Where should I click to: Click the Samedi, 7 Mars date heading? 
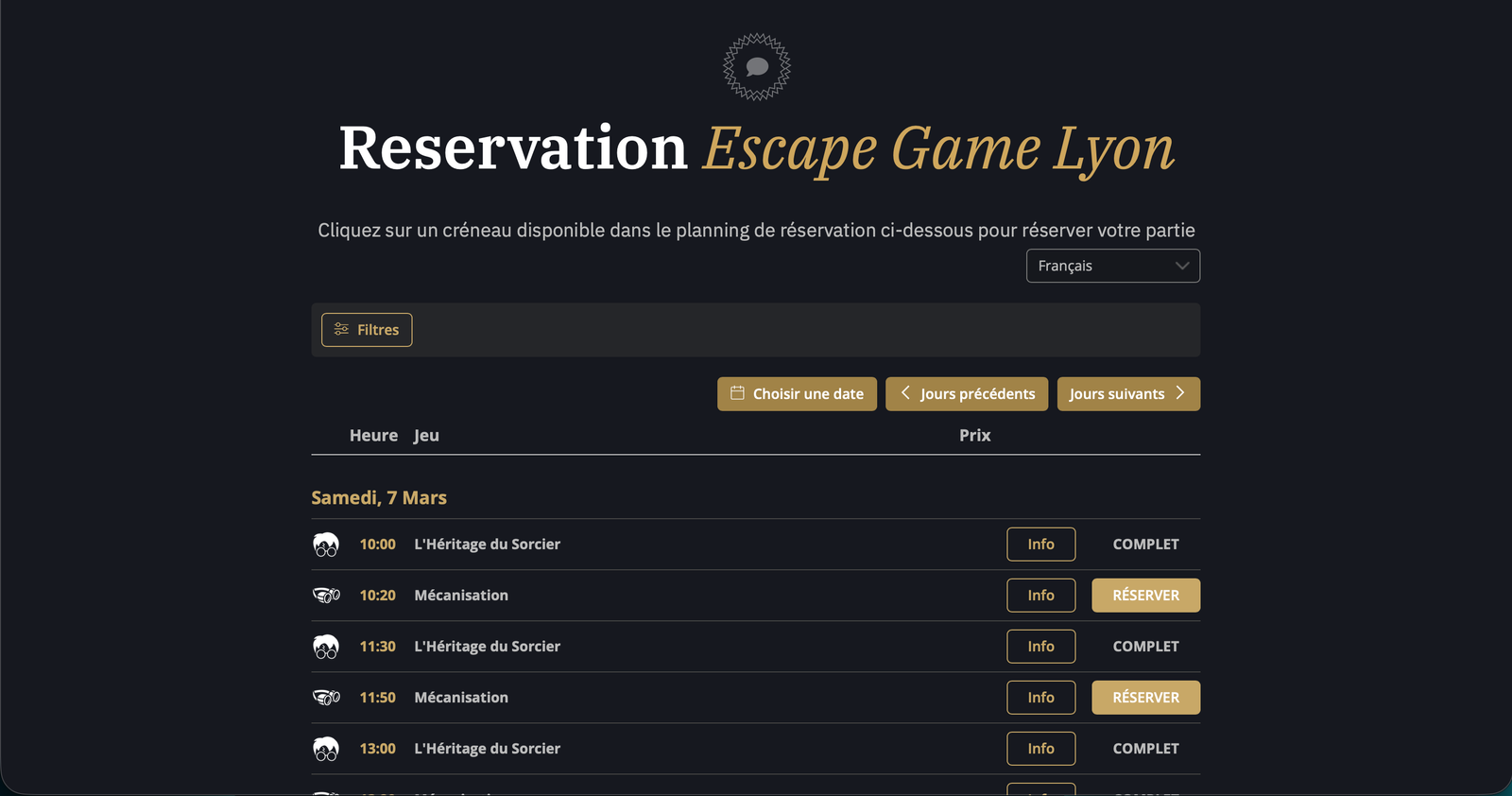pos(379,498)
